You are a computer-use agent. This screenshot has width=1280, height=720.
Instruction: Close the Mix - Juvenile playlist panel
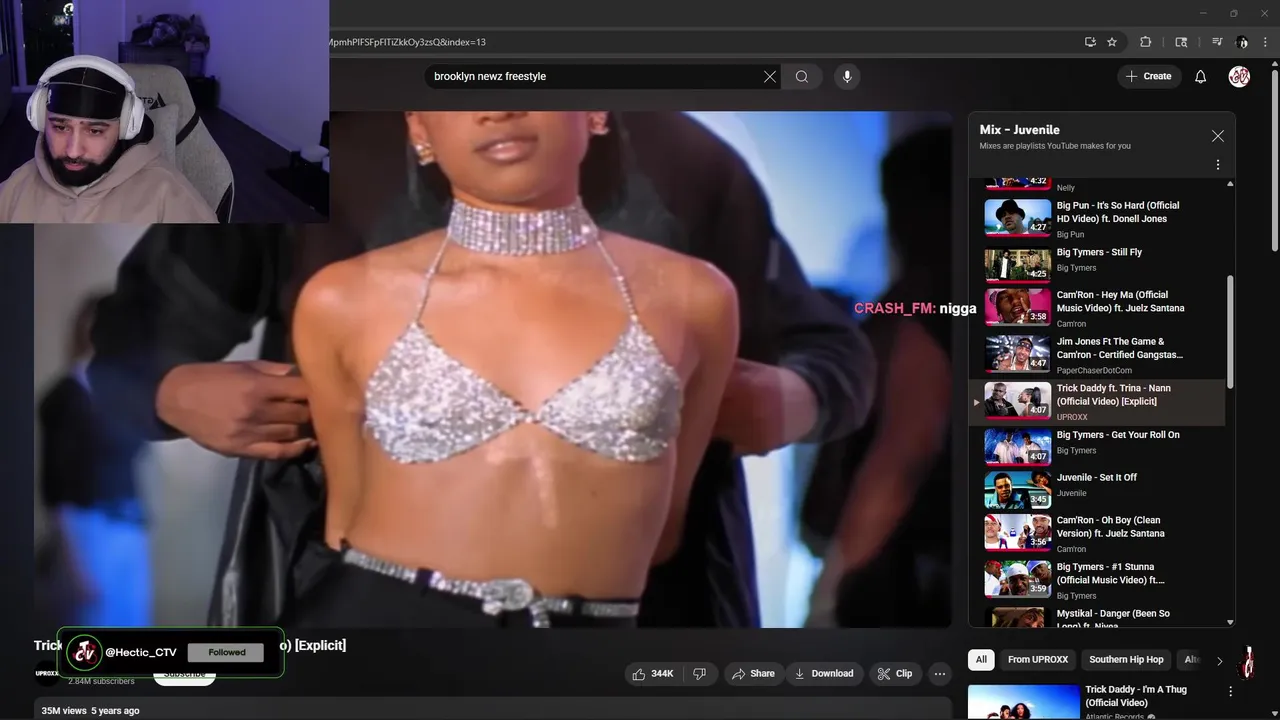click(1217, 136)
